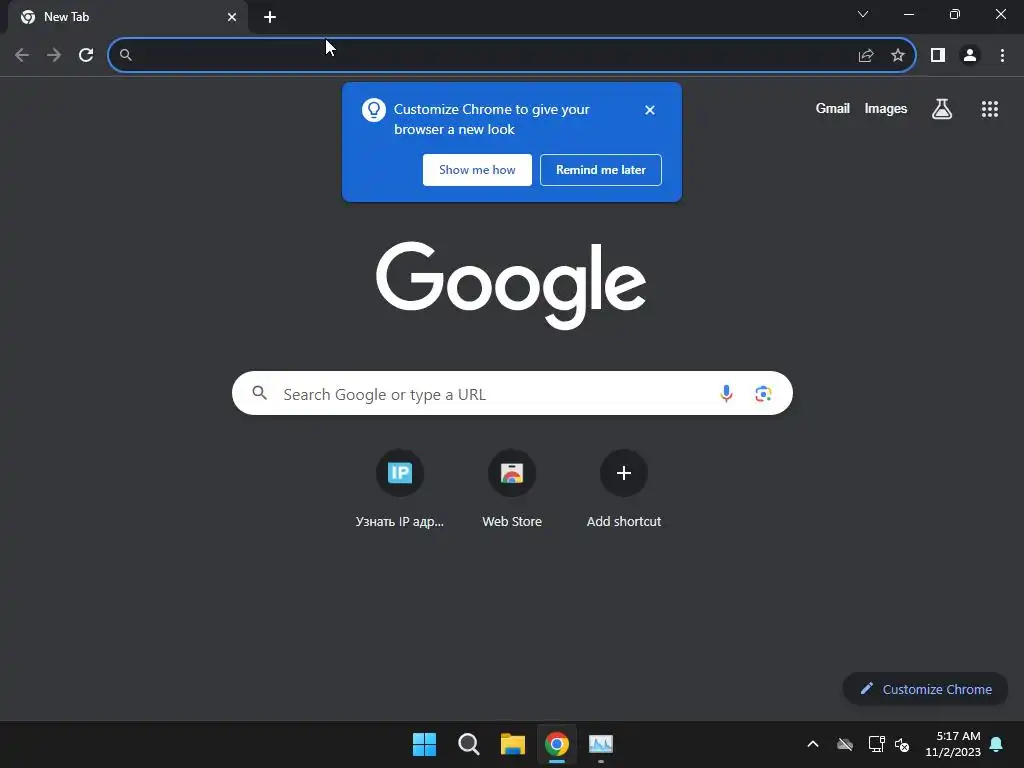Search by image with Google Lens icon
Viewport: 1024px width, 768px height.
pos(763,393)
